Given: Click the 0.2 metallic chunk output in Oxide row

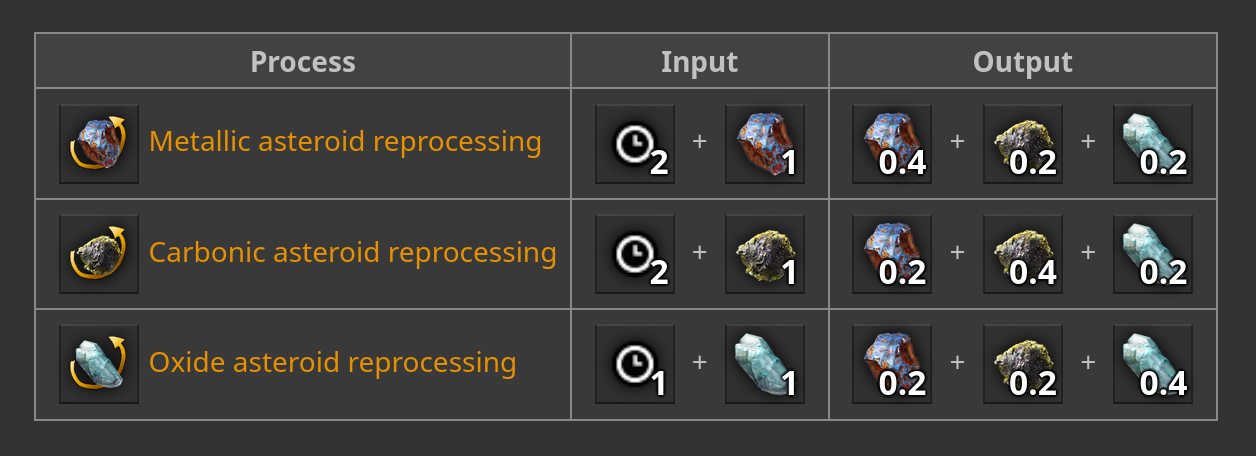Looking at the screenshot, I should click(x=892, y=364).
